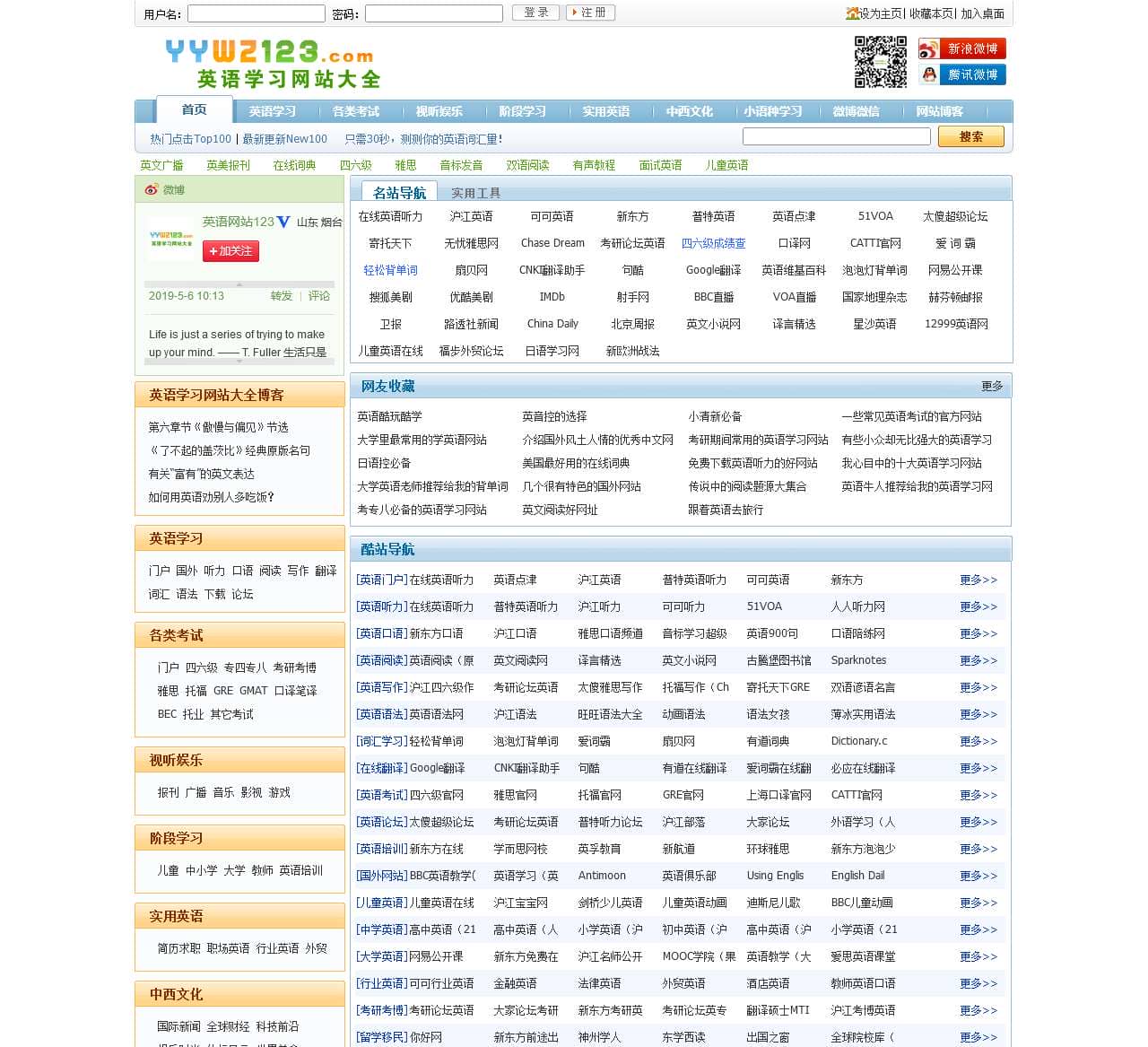Click 更多>> on the [大学英语] row
This screenshot has width=1148, height=1047.
click(x=978, y=957)
